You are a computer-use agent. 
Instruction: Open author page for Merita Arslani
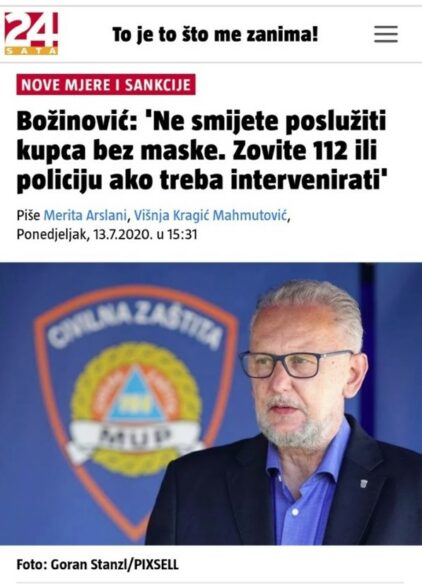(85, 215)
